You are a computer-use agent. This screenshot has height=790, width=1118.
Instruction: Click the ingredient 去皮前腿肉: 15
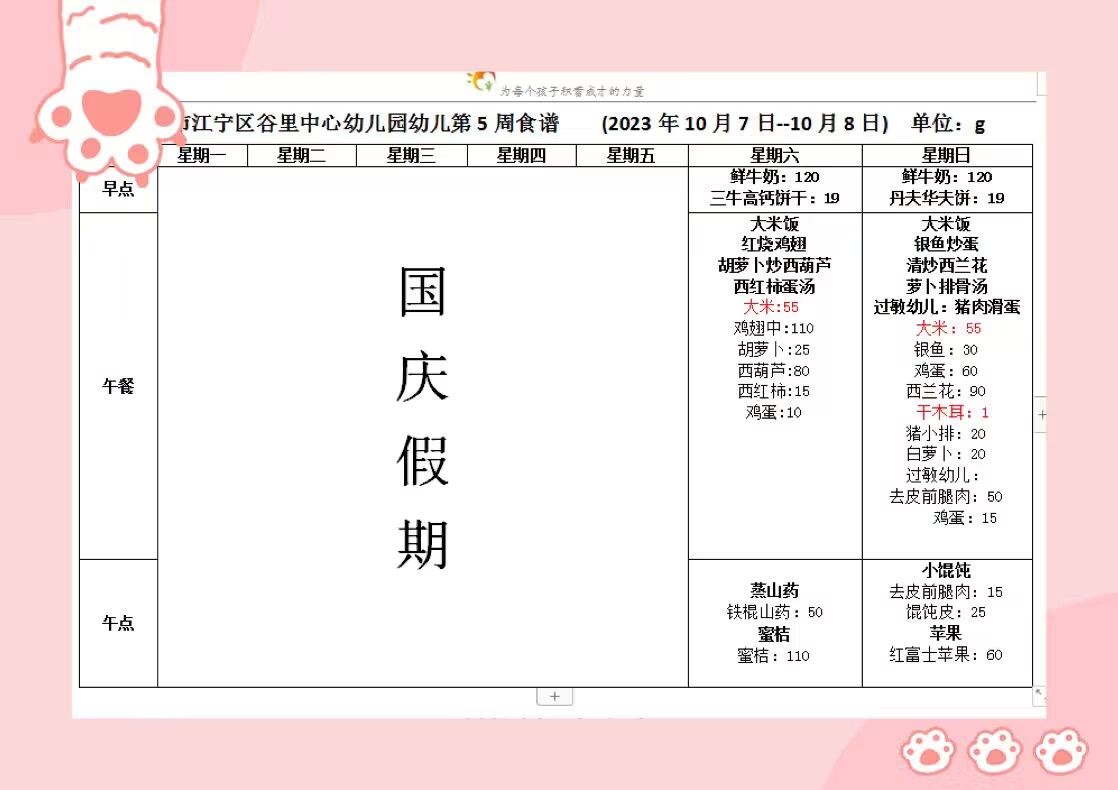946,592
